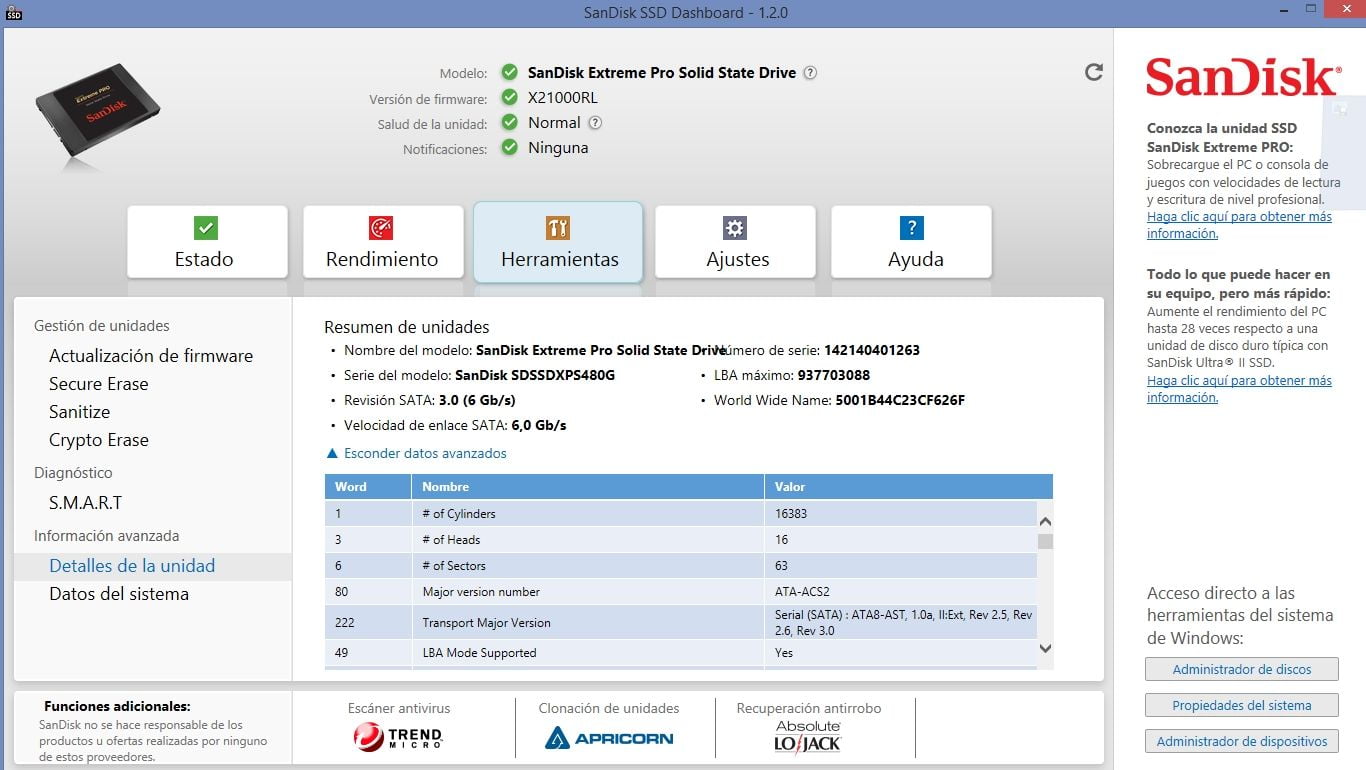Click serial number 142140401263

(872, 350)
